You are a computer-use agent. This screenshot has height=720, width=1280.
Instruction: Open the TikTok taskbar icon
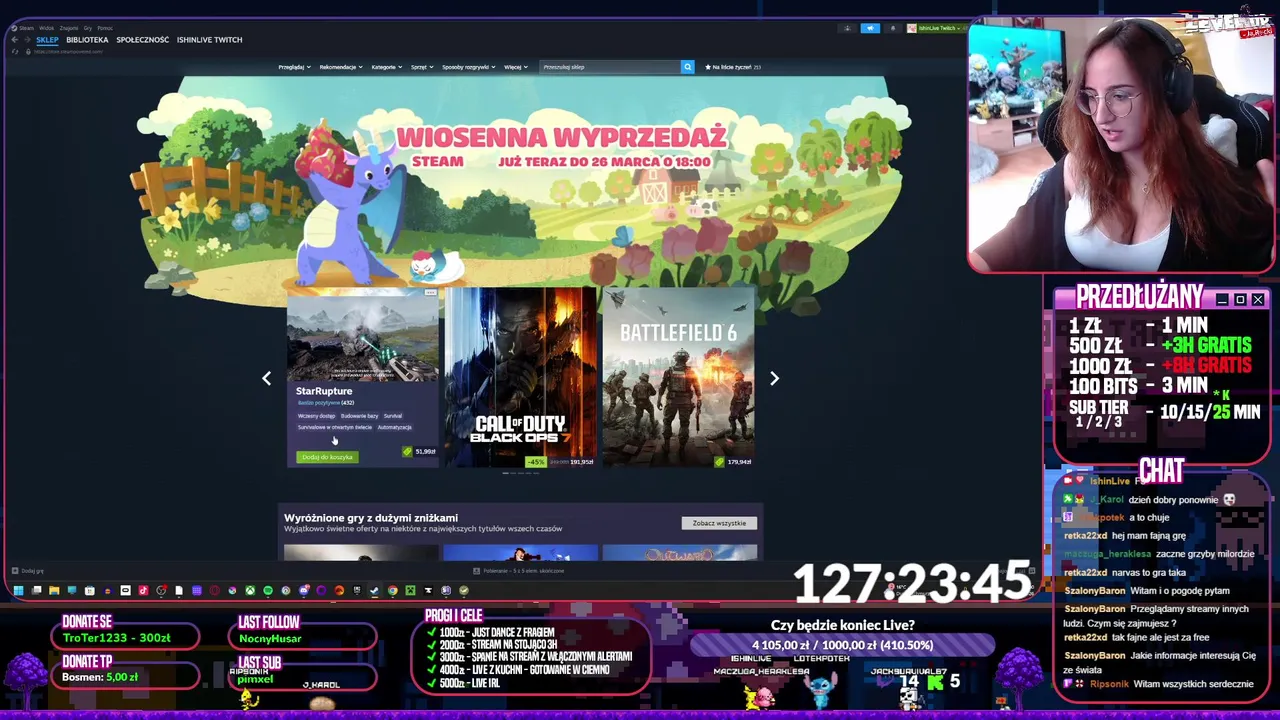(143, 590)
